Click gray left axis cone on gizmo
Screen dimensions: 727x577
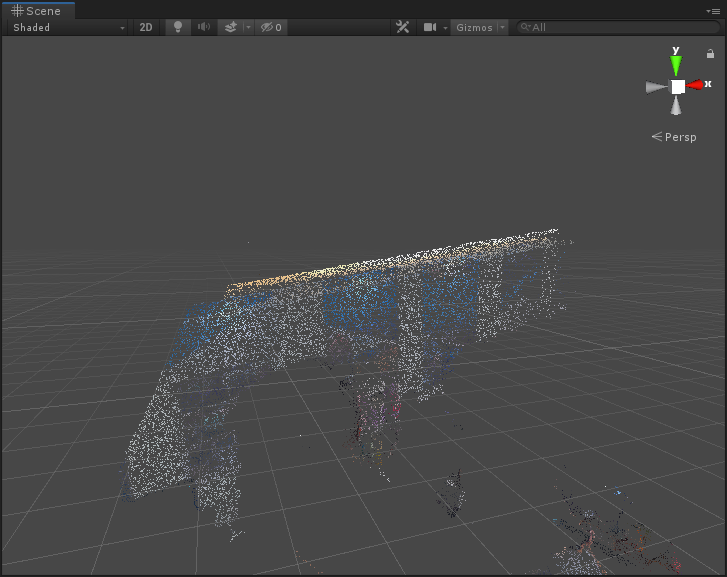657,87
